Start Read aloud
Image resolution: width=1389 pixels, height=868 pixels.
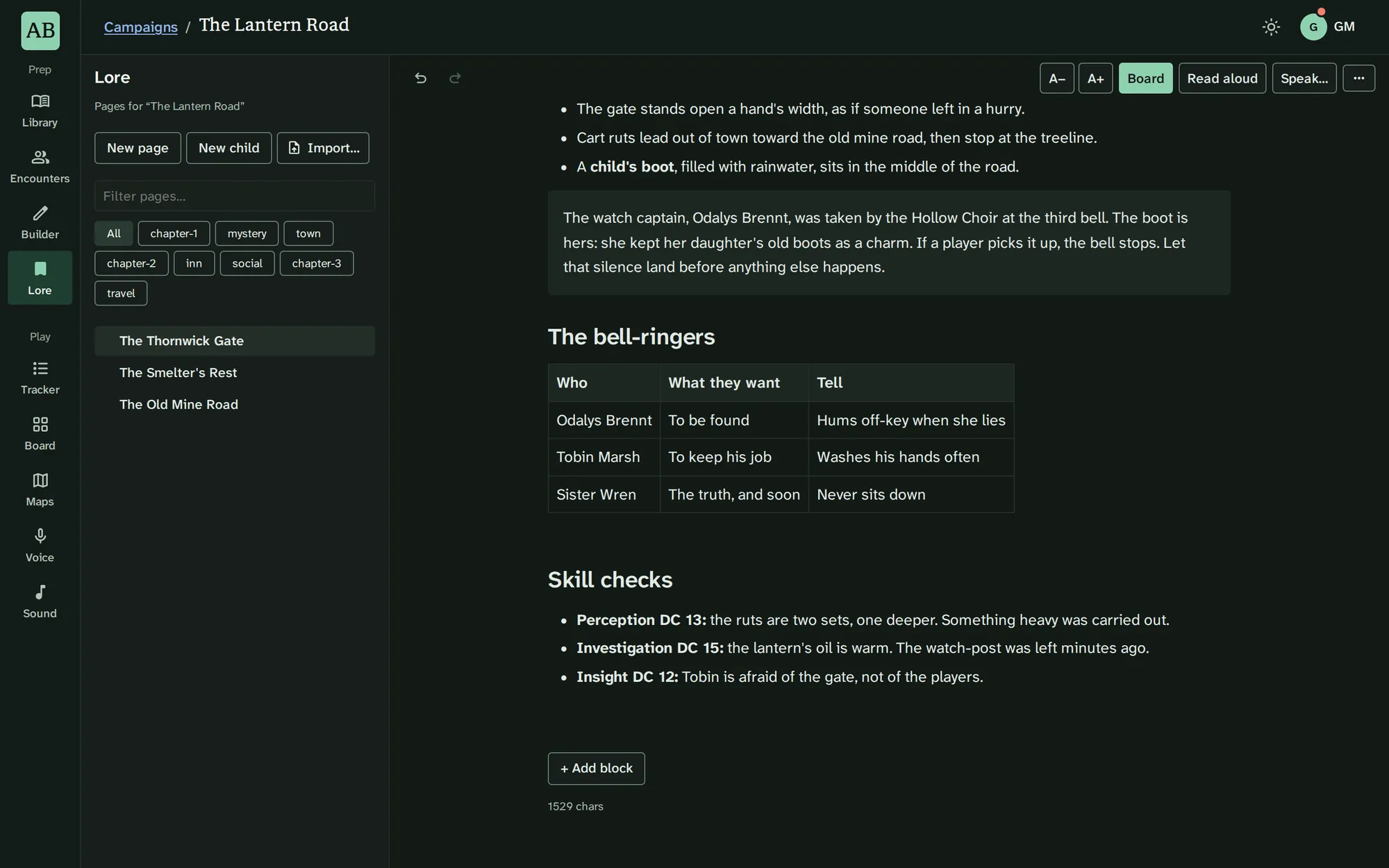click(x=1222, y=78)
